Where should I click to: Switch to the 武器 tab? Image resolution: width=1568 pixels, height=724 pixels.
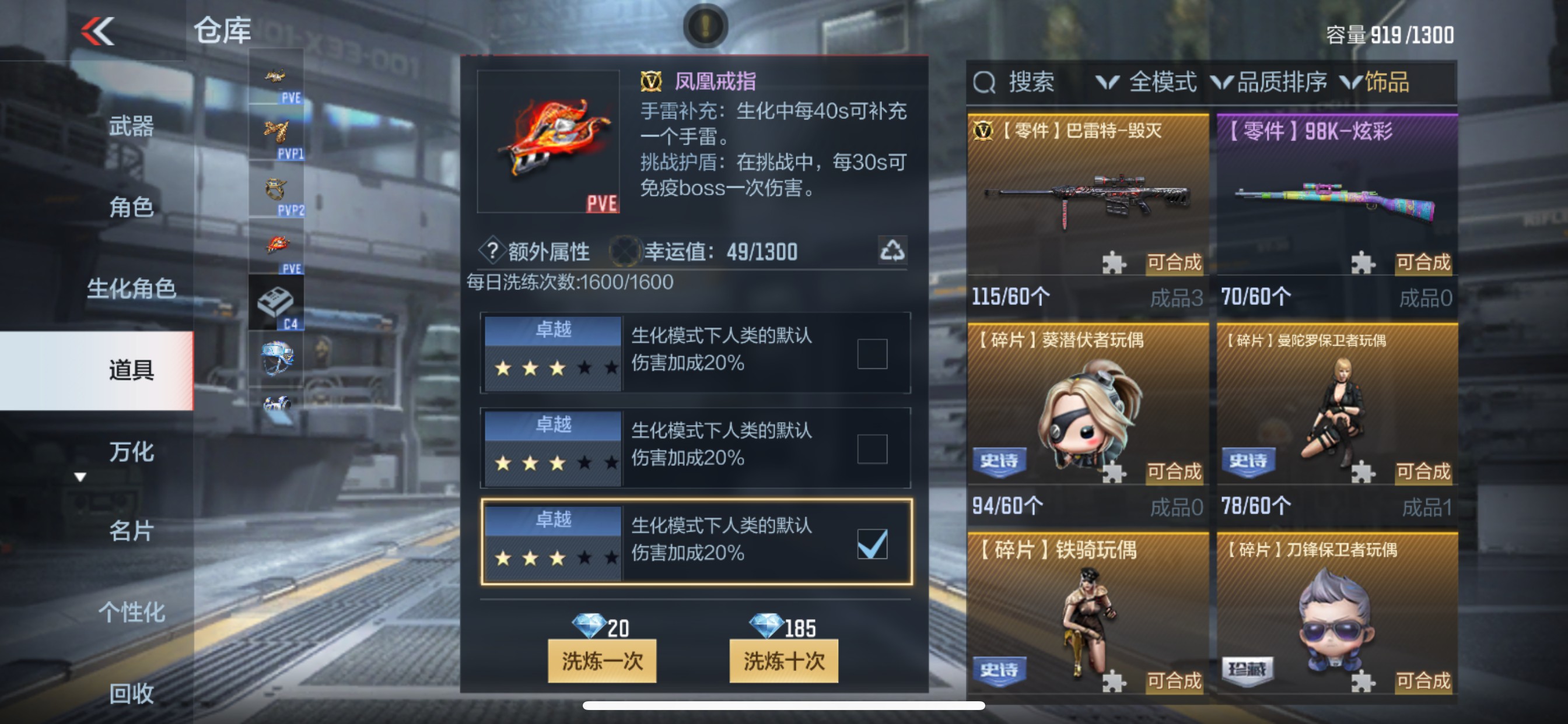pyautogui.click(x=131, y=126)
